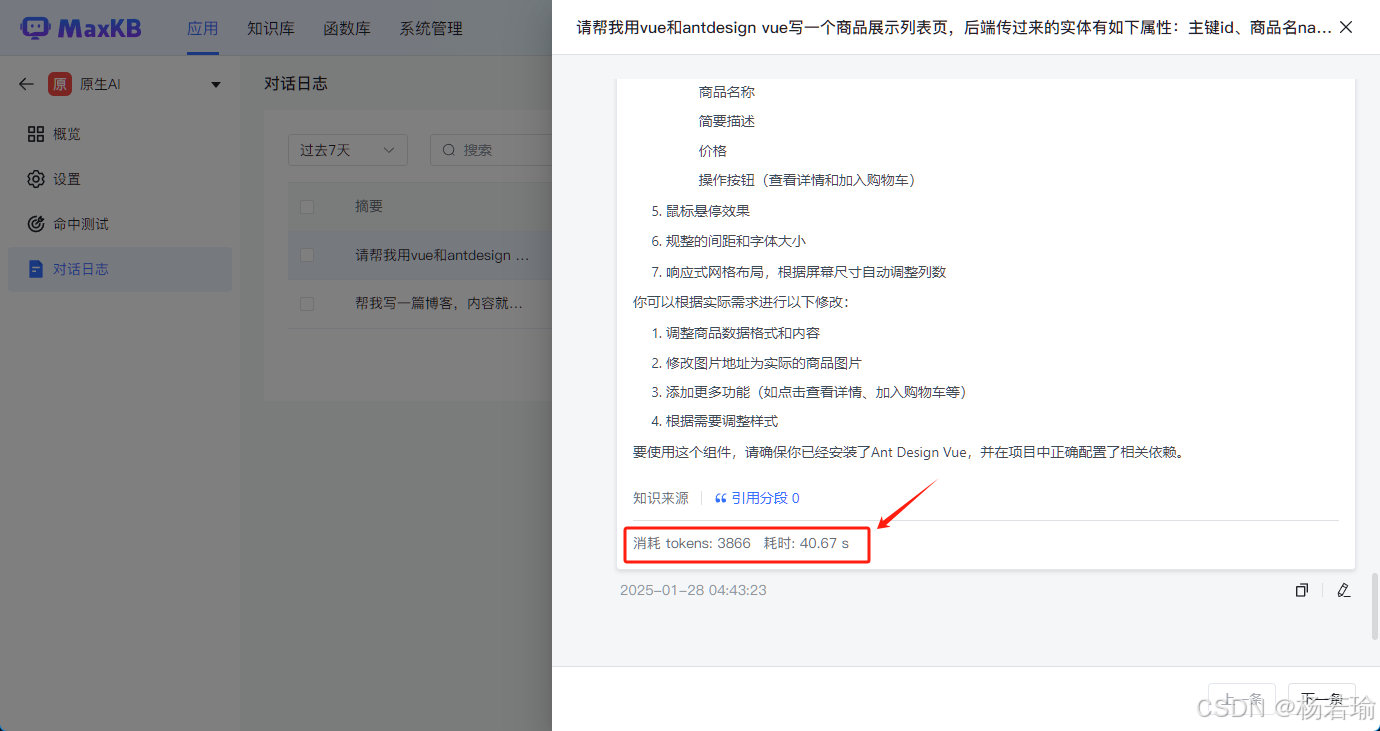Click the 对话日志 document icon

pyautogui.click(x=36, y=269)
